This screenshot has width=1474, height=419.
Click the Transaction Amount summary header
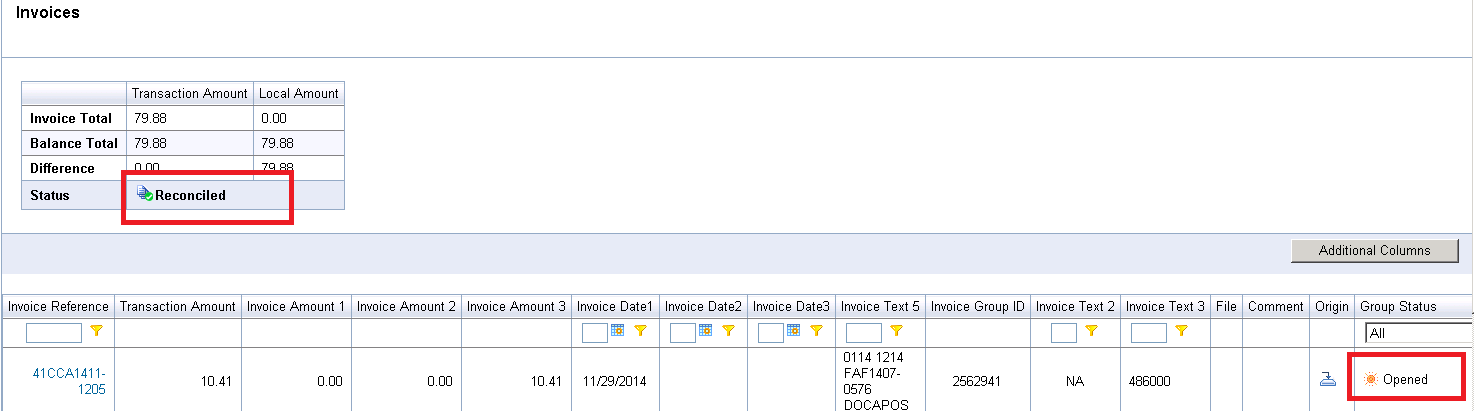pyautogui.click(x=190, y=93)
